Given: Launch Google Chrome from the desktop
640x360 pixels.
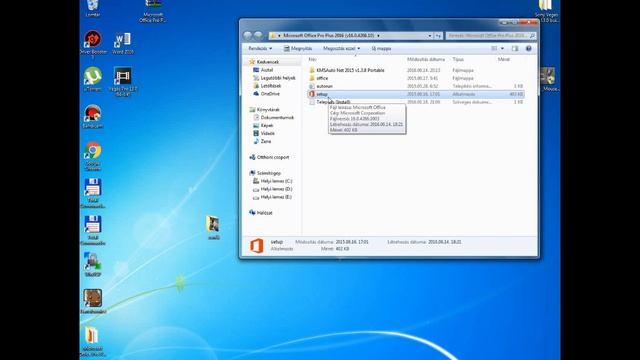Looking at the screenshot, I should pyautogui.click(x=93, y=156).
